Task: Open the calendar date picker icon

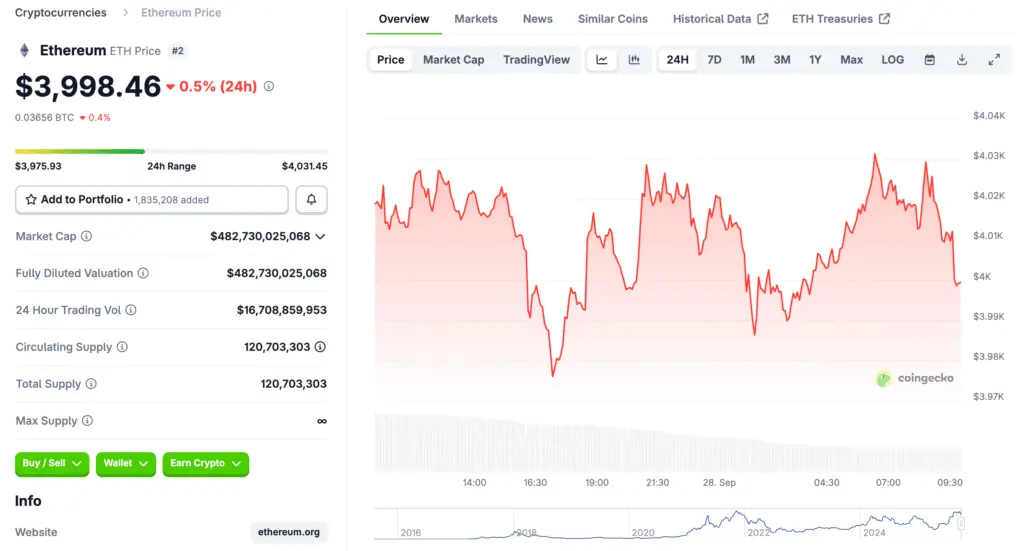Action: [929, 60]
